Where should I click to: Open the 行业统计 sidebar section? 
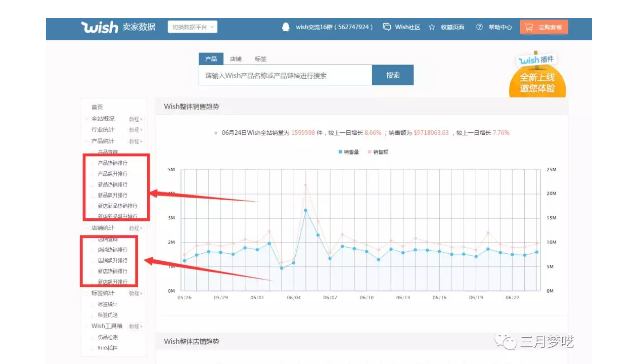coord(103,130)
